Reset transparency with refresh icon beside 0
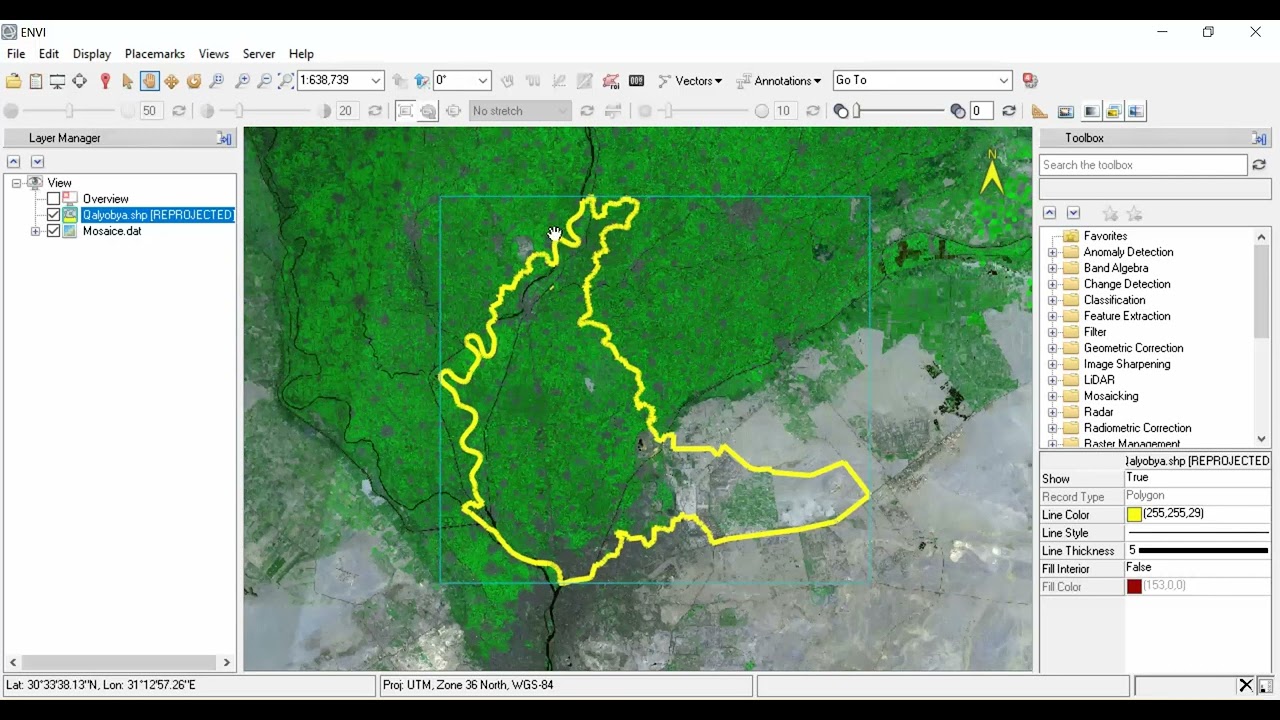 tap(1009, 111)
